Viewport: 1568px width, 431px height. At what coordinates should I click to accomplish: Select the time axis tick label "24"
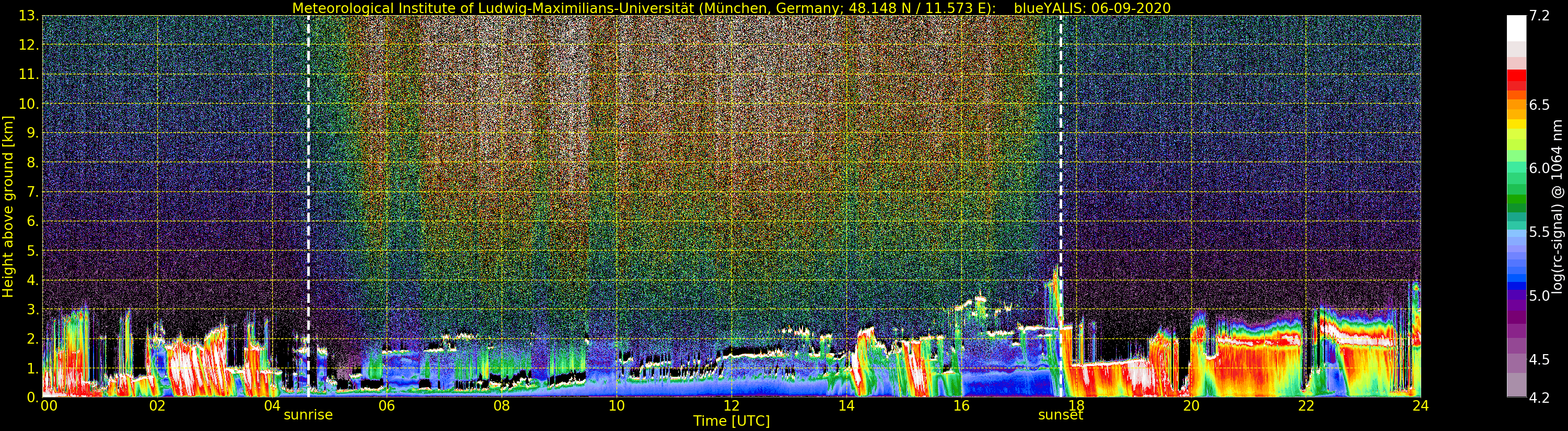click(x=1421, y=406)
